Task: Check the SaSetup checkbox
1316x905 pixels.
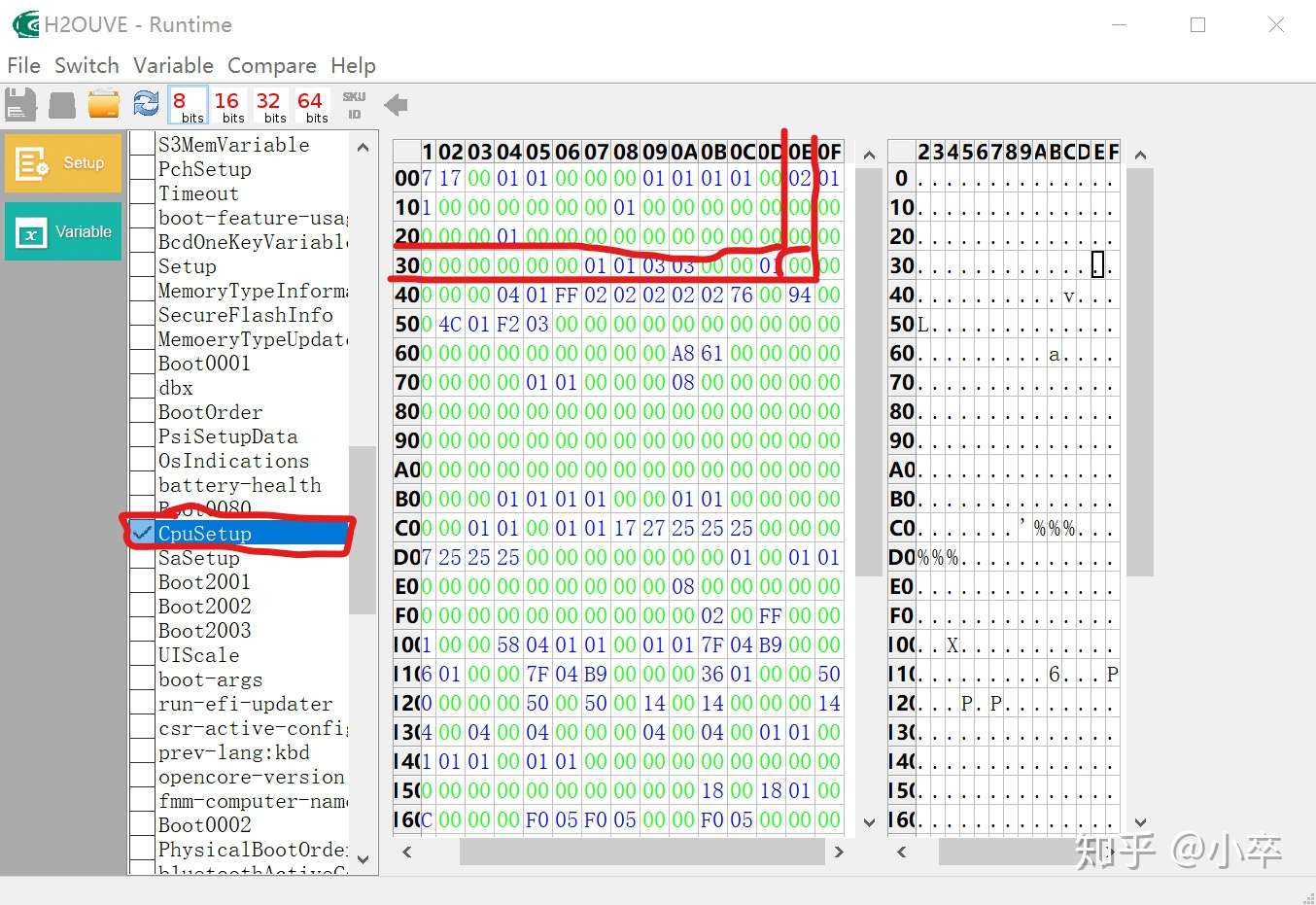Action: tap(143, 557)
